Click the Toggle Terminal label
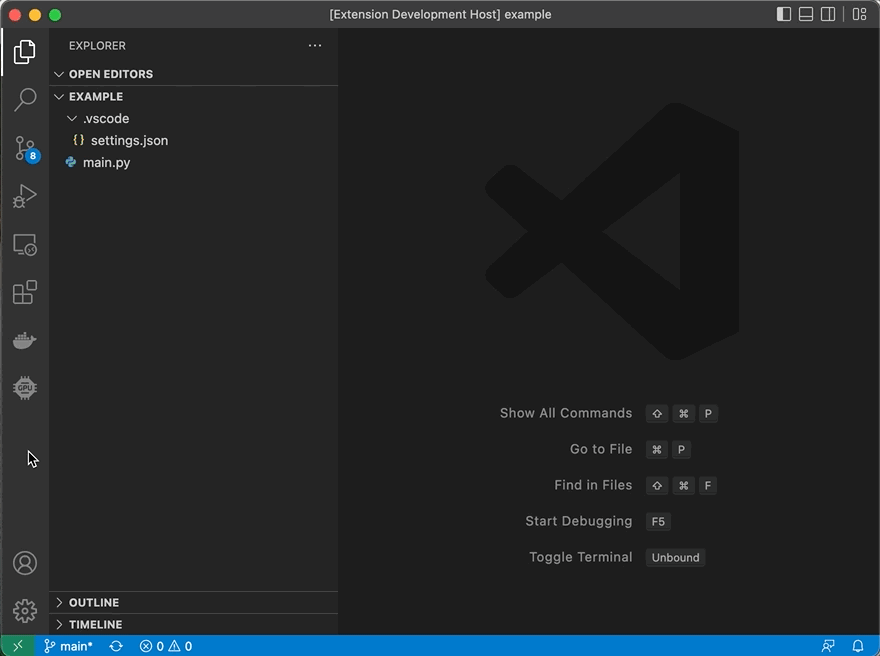 point(580,557)
